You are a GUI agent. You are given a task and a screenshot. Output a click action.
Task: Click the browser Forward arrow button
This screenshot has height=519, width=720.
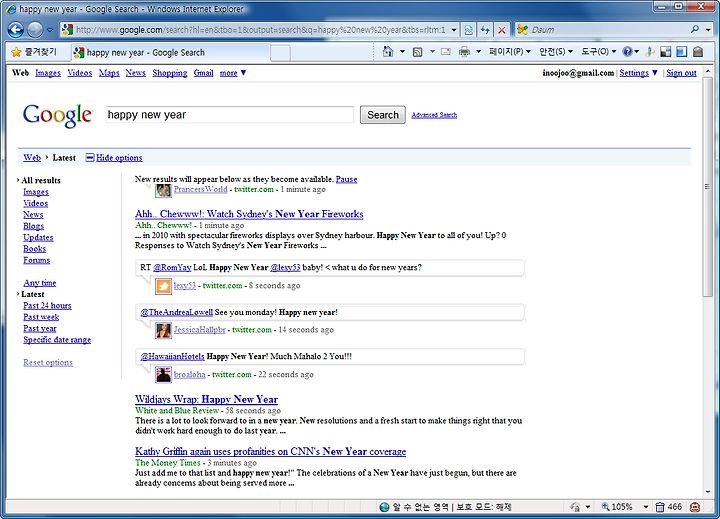coord(35,30)
